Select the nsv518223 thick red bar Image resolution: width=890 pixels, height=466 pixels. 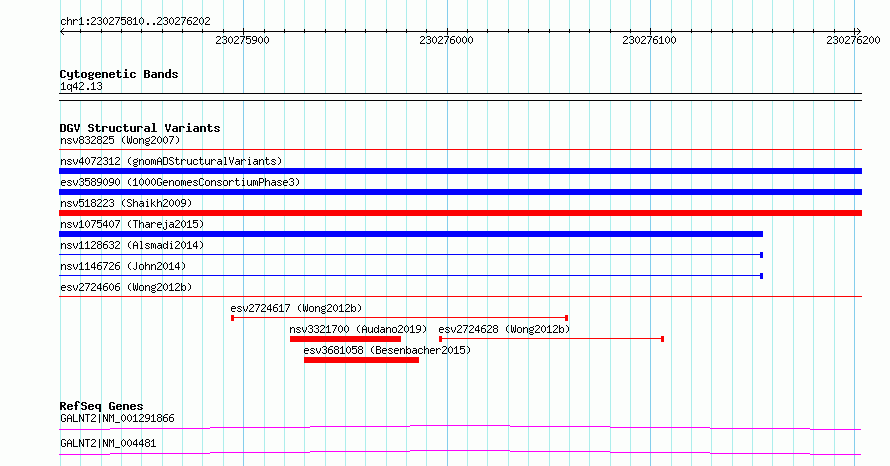click(460, 213)
